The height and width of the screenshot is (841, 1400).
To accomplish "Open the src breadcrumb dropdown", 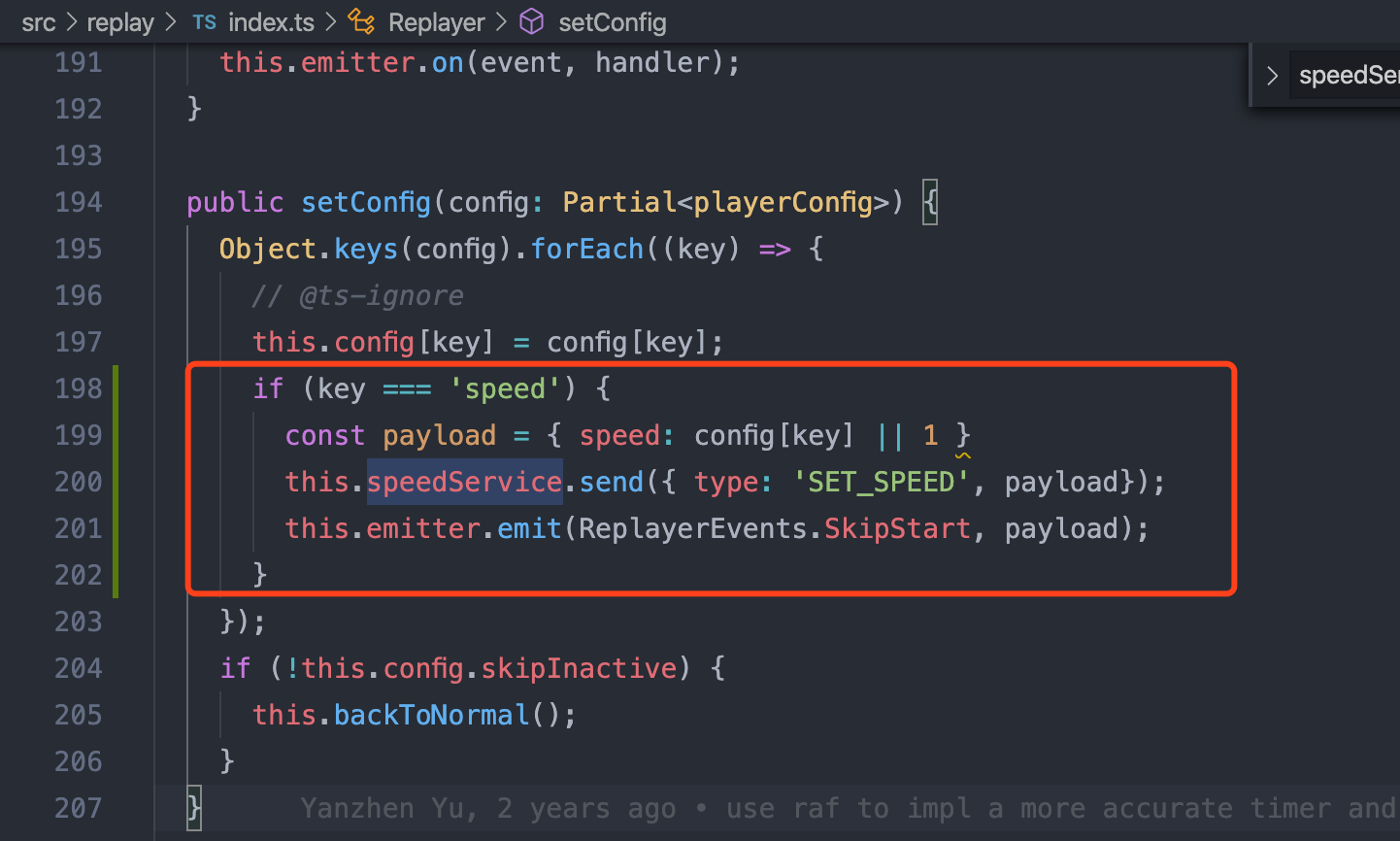I will point(39,21).
